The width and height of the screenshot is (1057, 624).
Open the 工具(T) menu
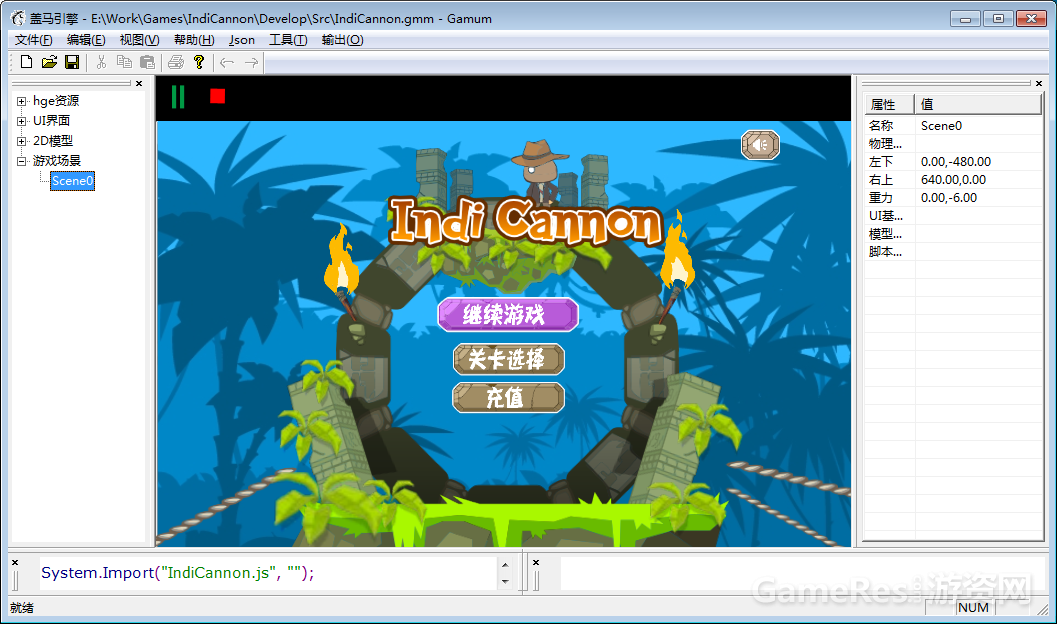(x=288, y=40)
